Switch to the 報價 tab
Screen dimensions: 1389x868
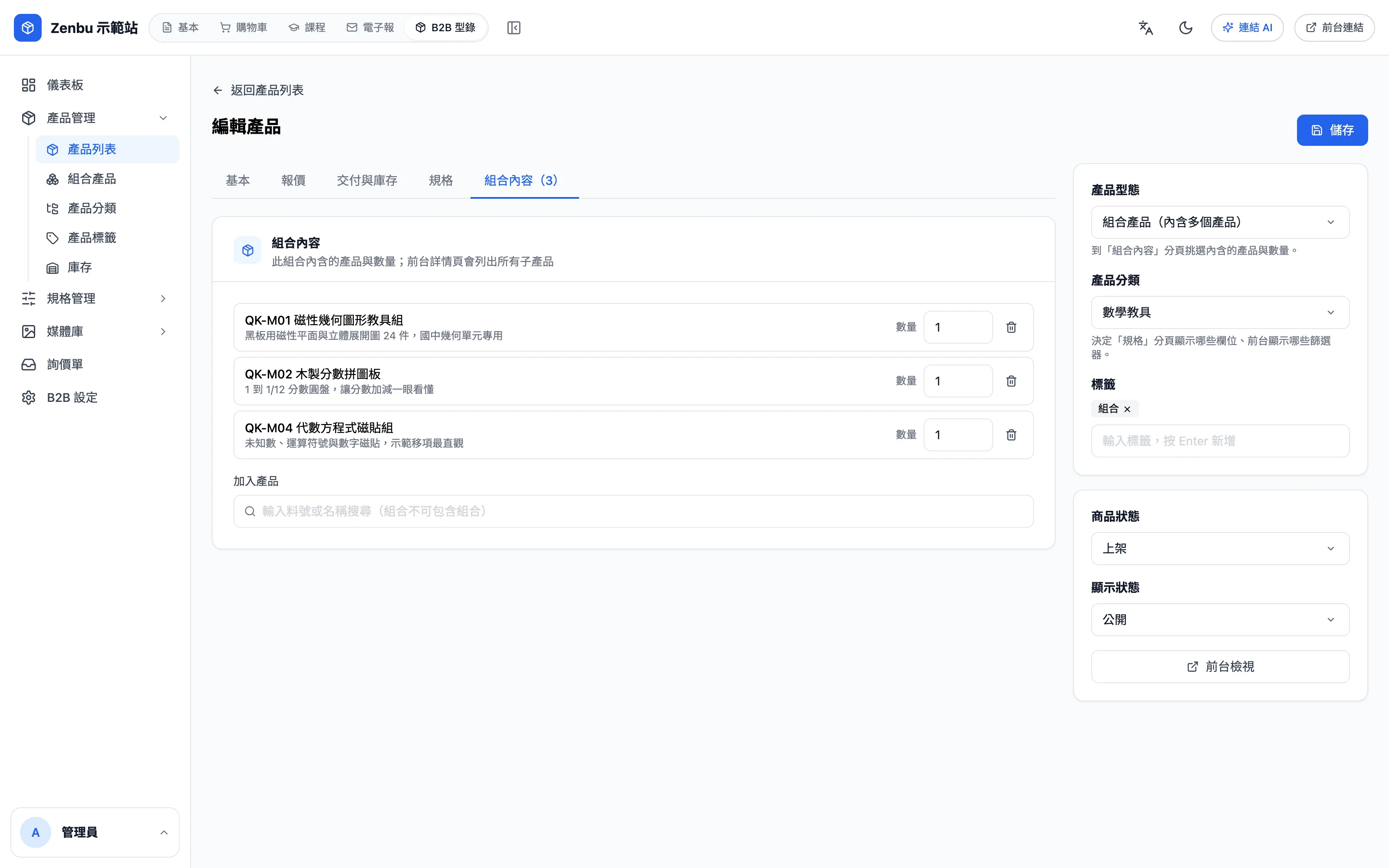293,180
